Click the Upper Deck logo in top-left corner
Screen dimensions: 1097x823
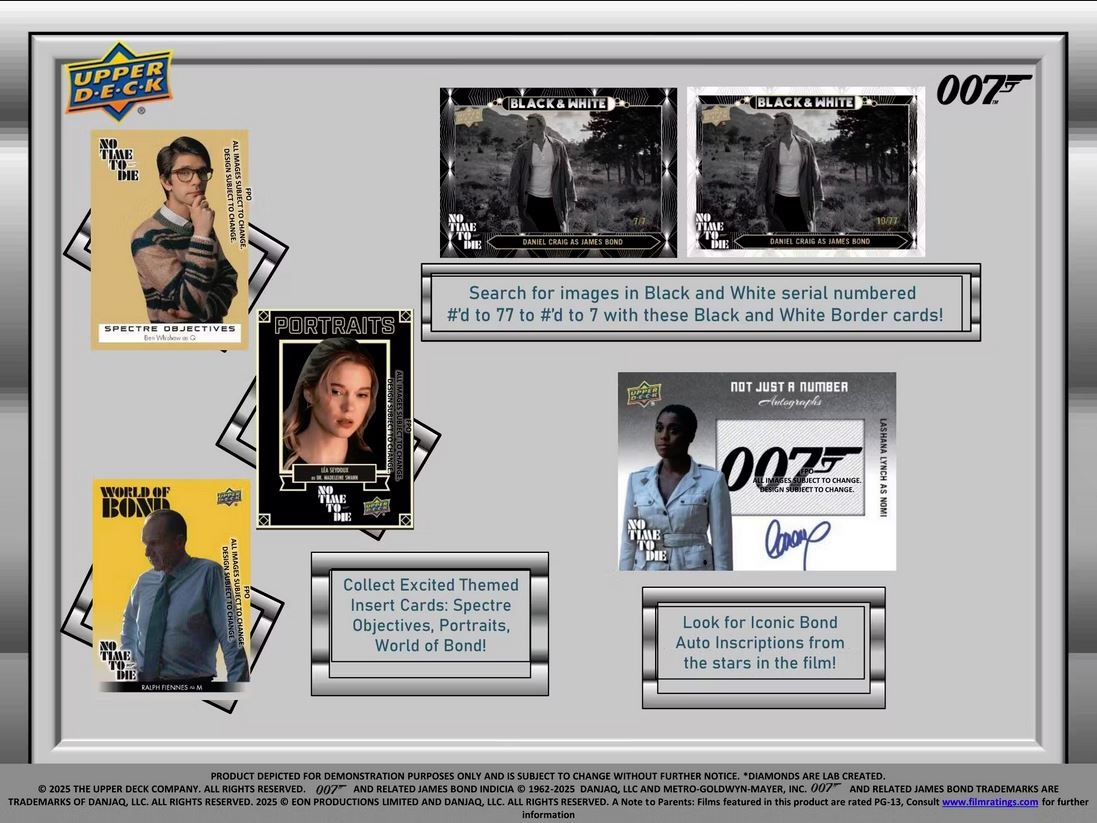point(117,81)
